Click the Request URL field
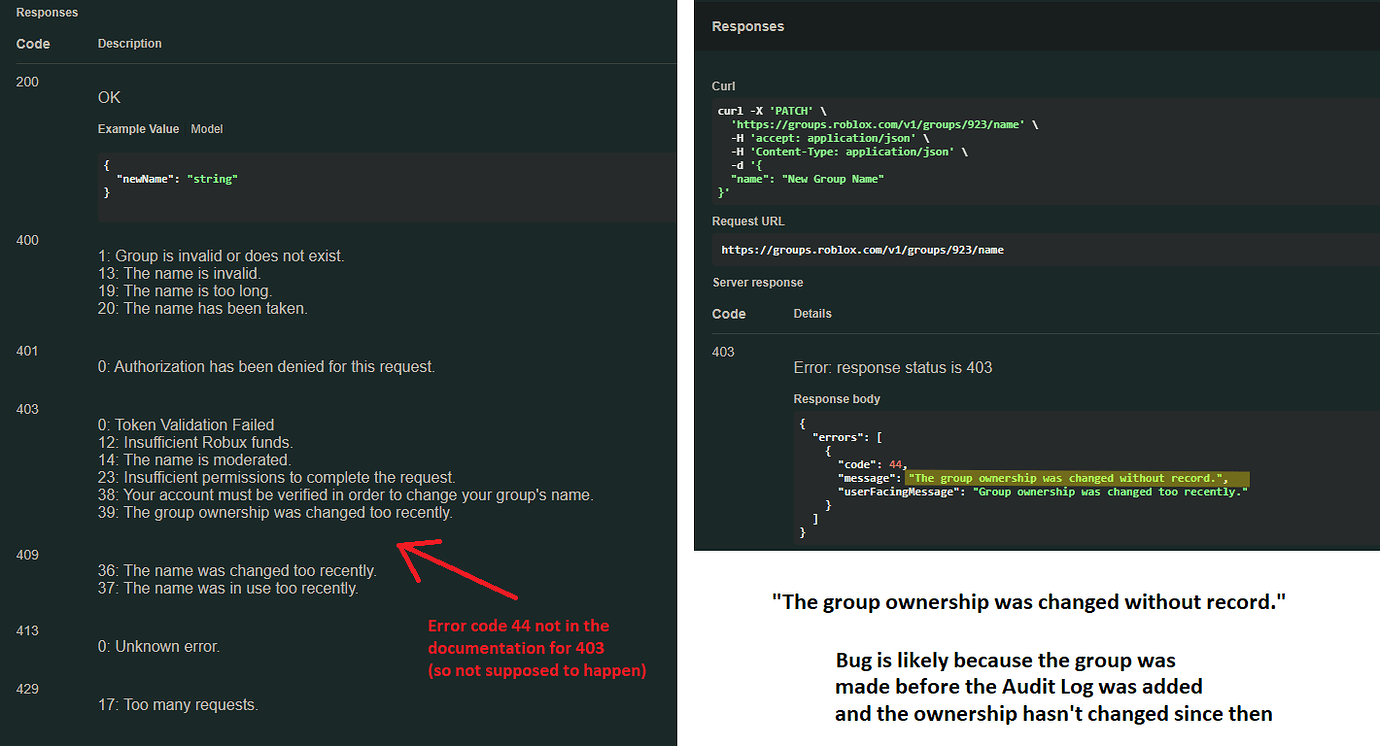The image size is (1380, 746). pyautogui.click(x=862, y=249)
